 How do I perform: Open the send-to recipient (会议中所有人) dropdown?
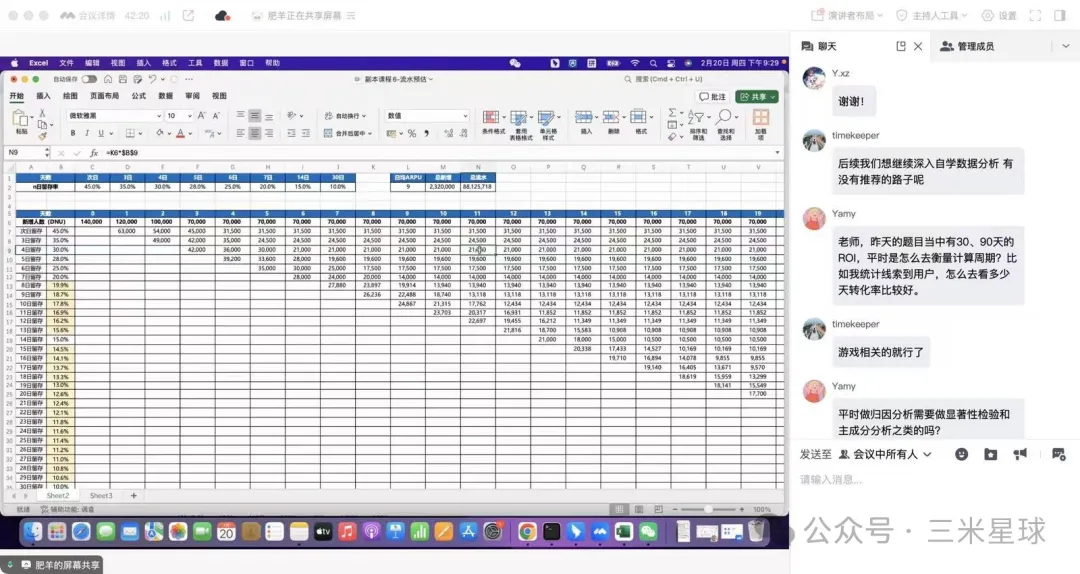point(886,454)
